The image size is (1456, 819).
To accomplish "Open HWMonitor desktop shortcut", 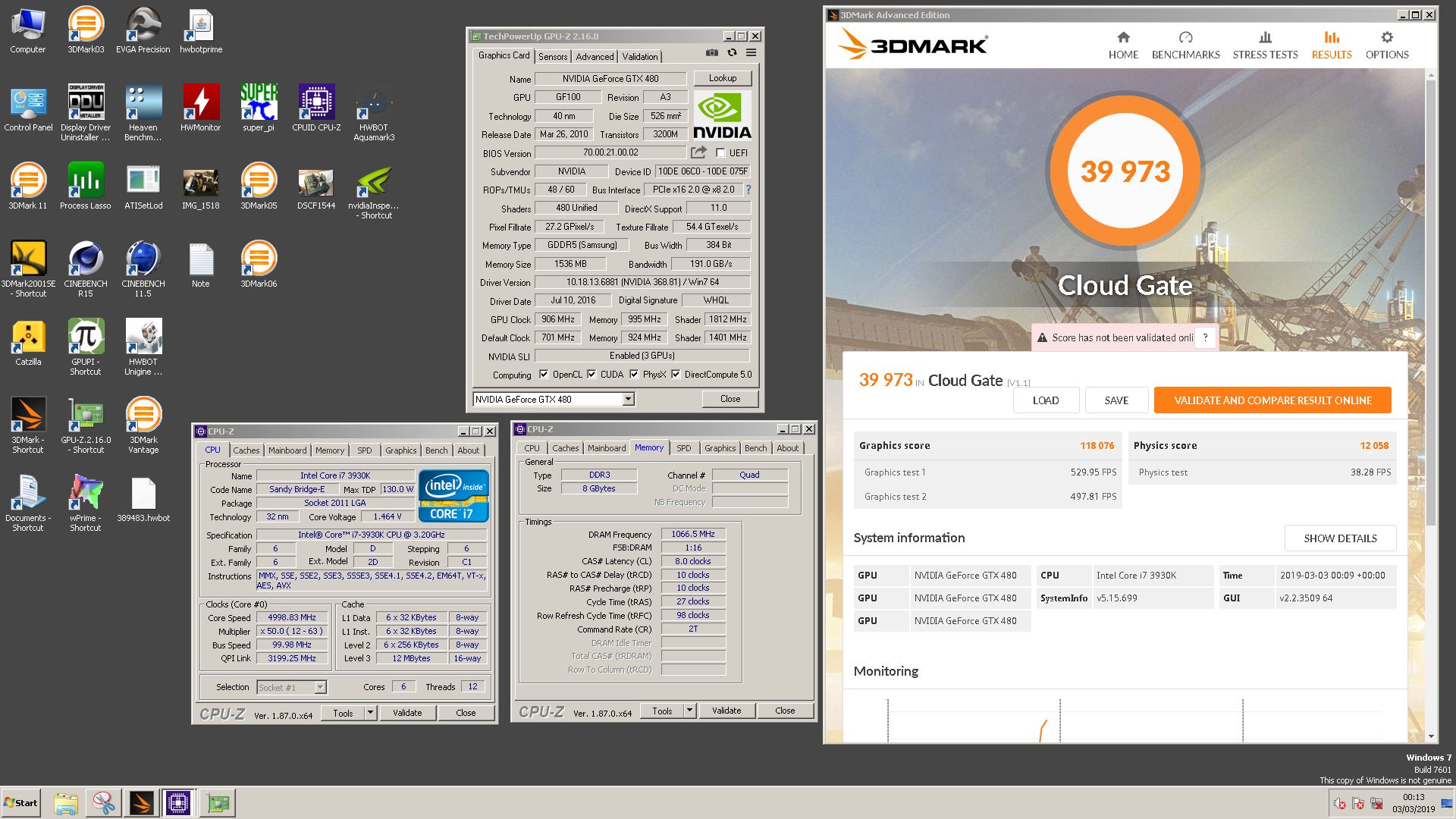I will pyautogui.click(x=201, y=108).
